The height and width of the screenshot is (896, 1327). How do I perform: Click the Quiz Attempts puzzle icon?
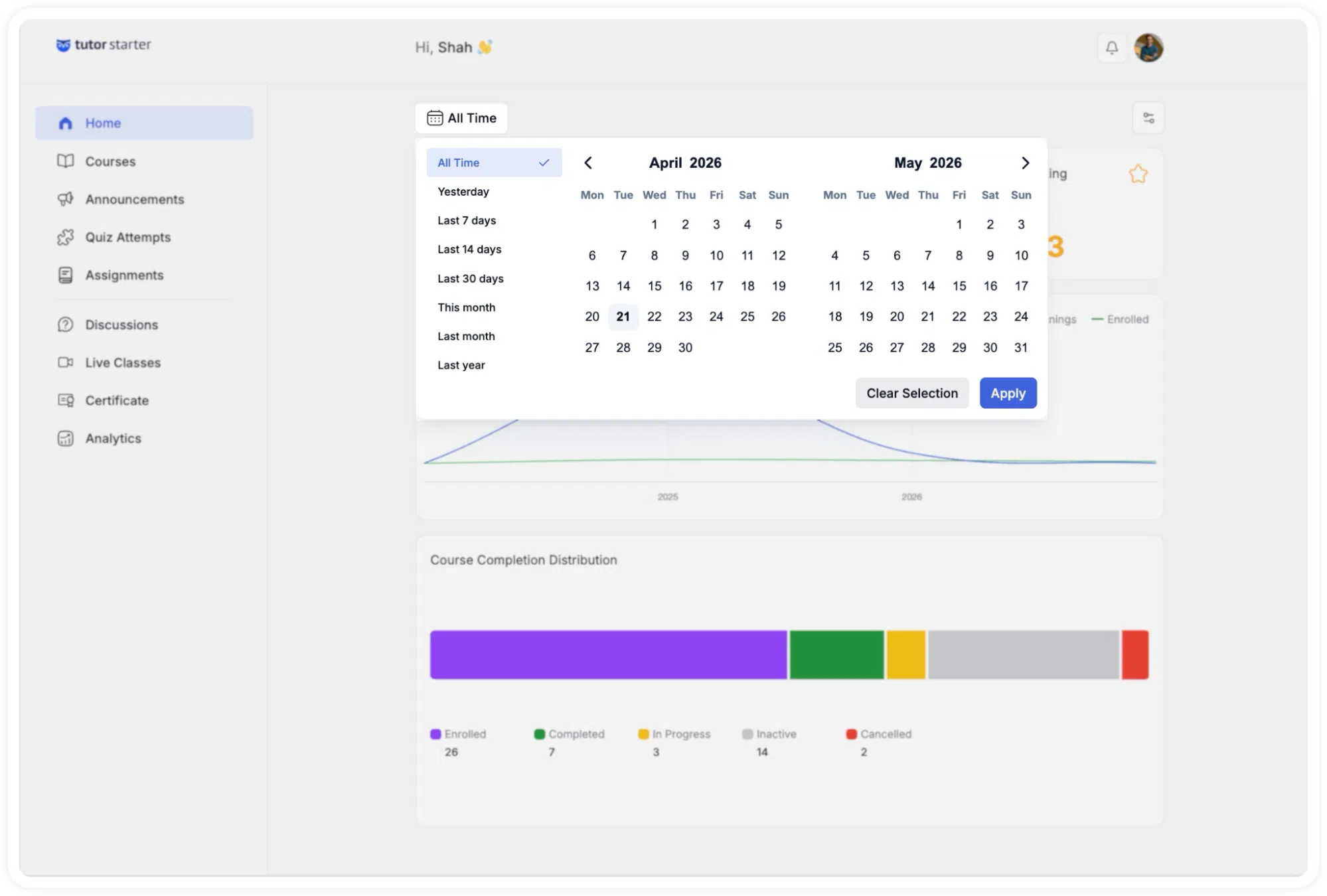tap(65, 237)
